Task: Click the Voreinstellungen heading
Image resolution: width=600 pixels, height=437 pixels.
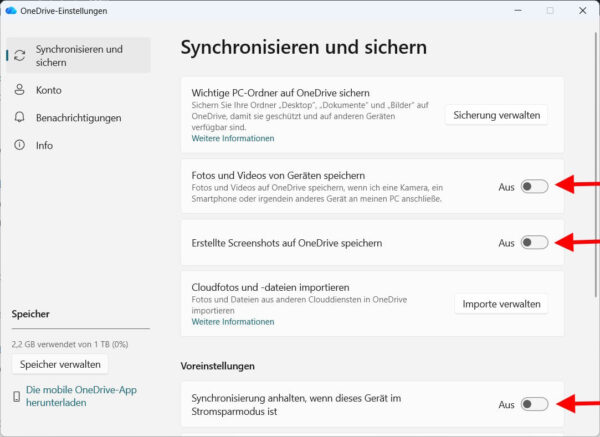Action: pyautogui.click(x=217, y=366)
